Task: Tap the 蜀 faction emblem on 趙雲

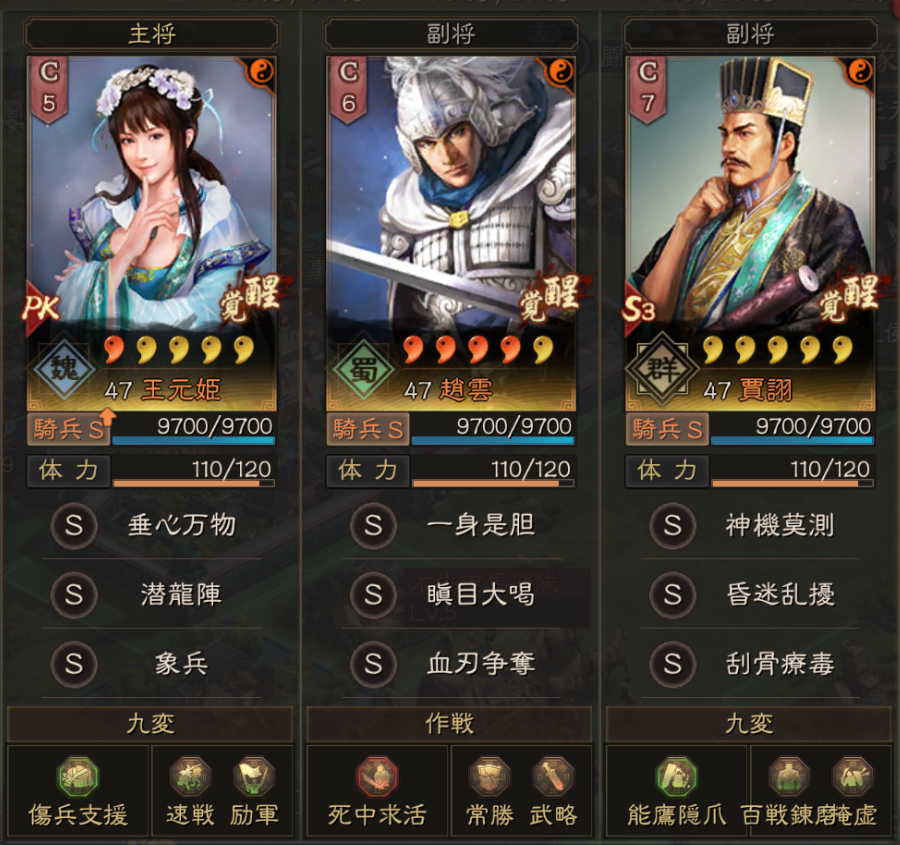Action: [362, 367]
